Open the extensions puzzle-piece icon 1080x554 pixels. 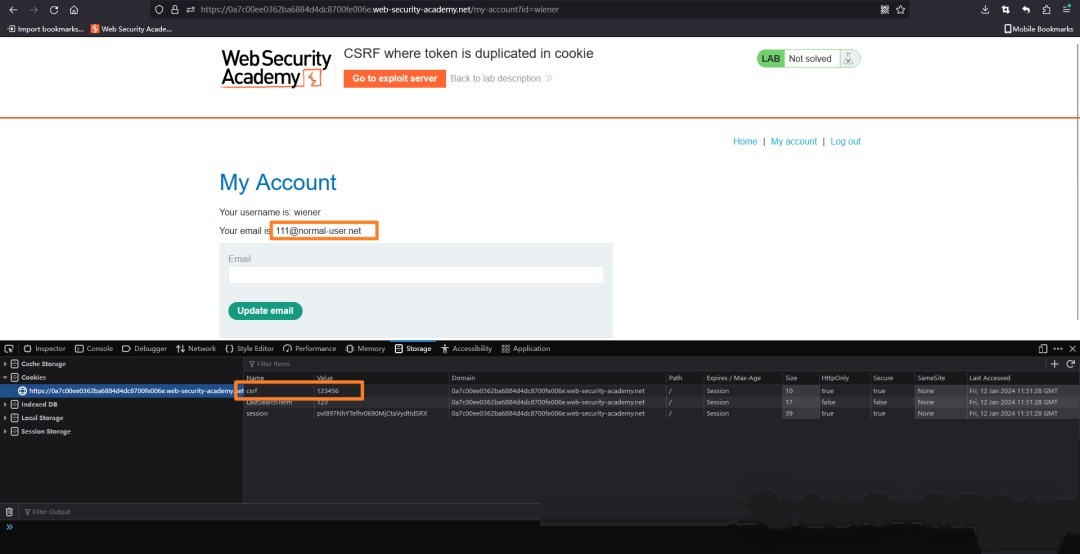1046,10
